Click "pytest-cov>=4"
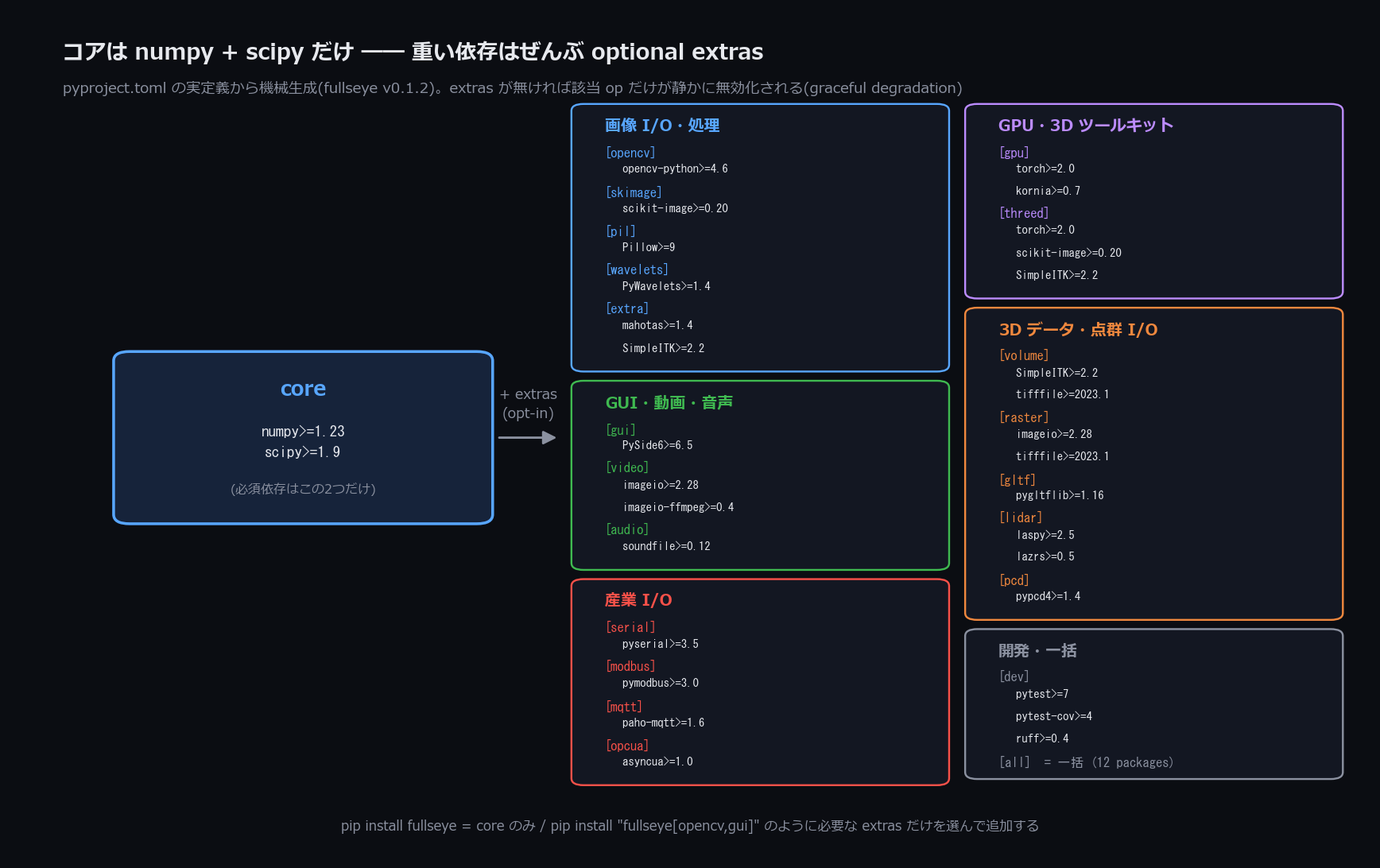Screen dimensions: 1380x868 pyautogui.click(x=1054, y=716)
